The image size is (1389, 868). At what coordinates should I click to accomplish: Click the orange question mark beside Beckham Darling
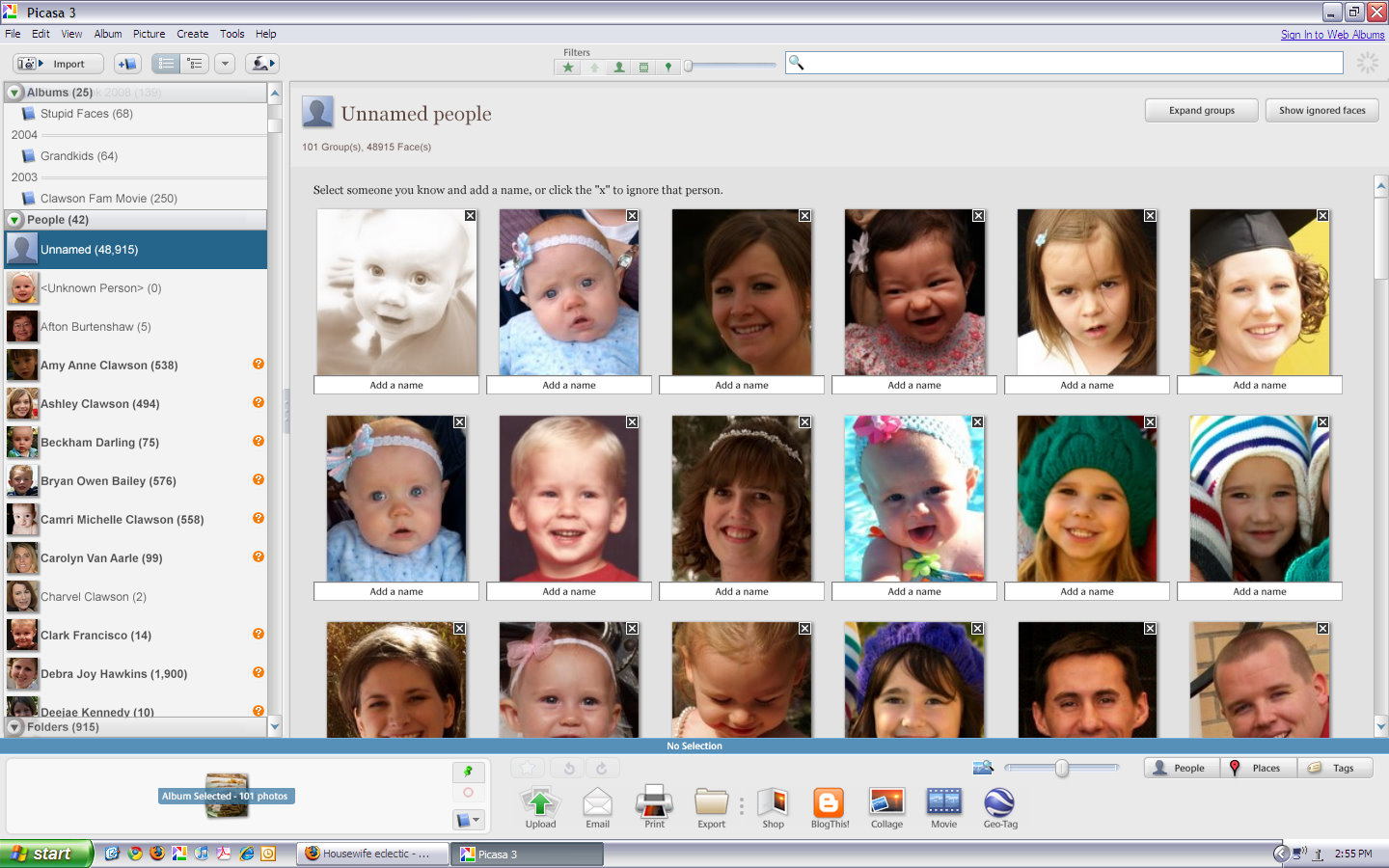[259, 441]
